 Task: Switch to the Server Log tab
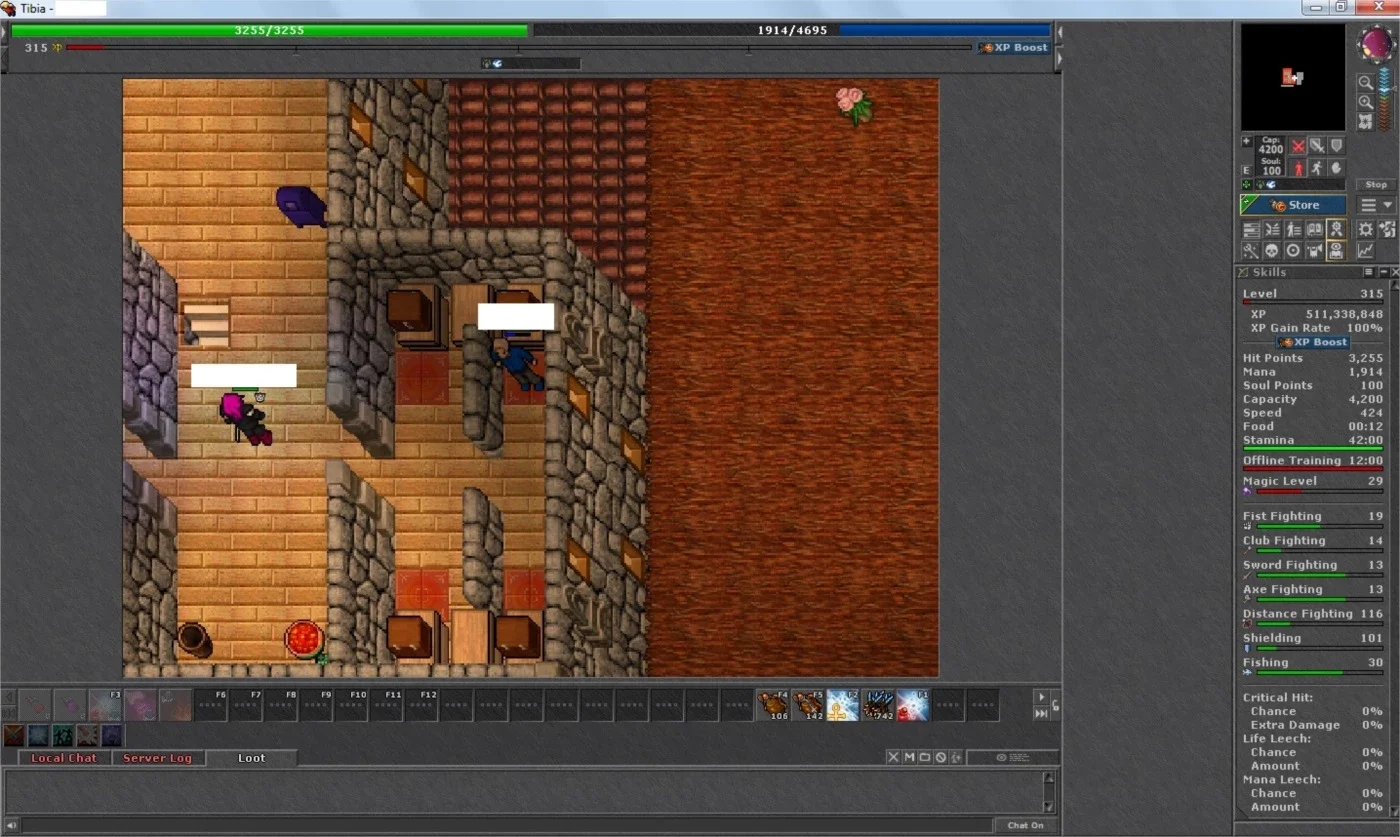[x=157, y=758]
